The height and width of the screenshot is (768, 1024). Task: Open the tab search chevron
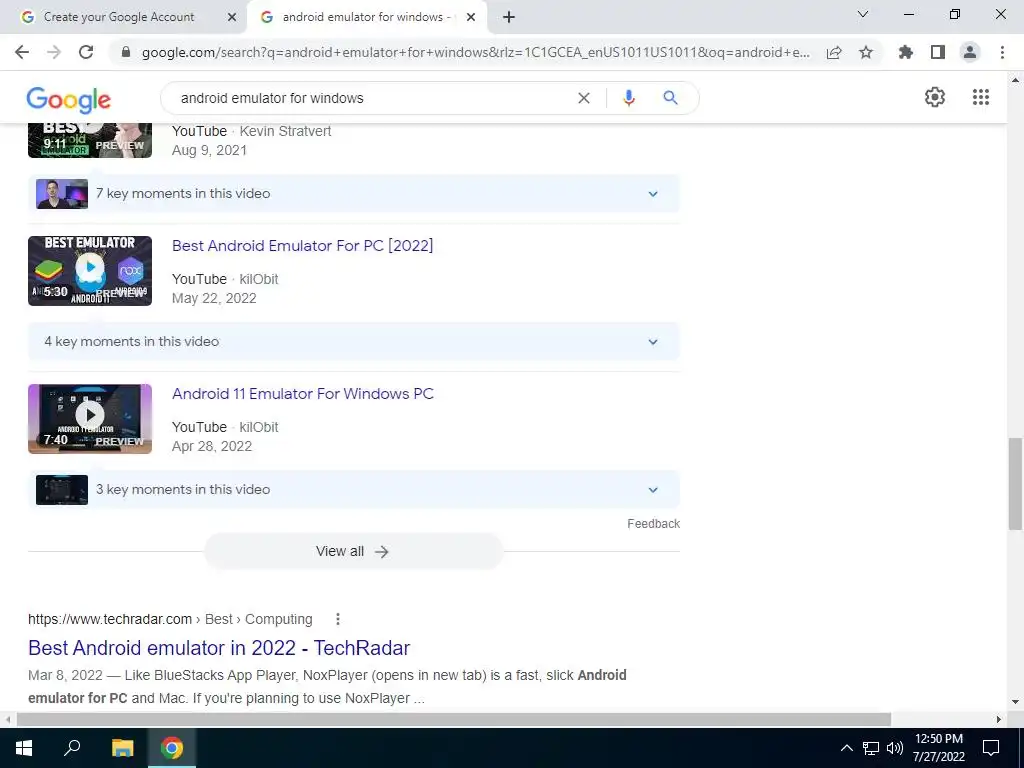[863, 14]
